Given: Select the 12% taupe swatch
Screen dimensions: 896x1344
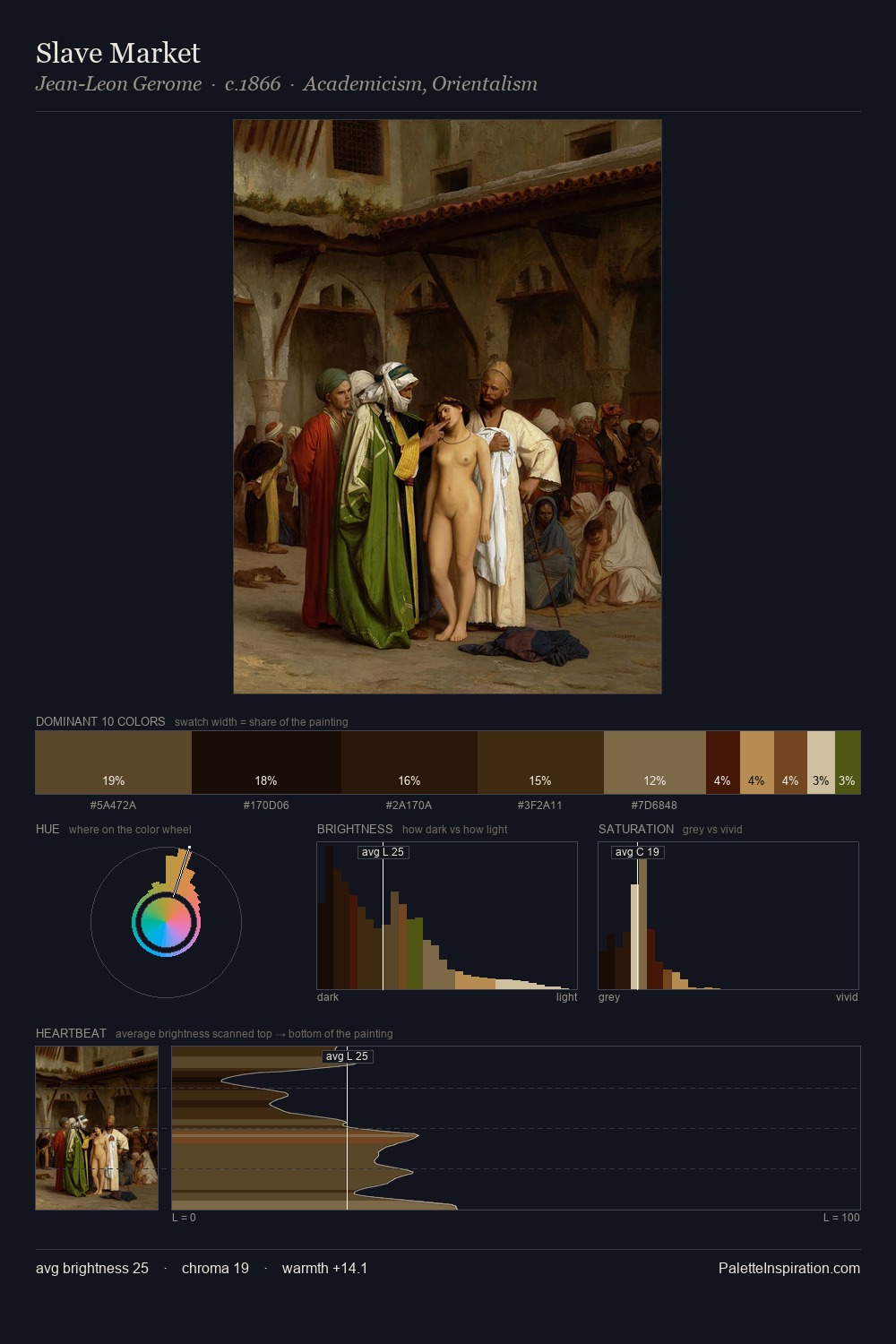Looking at the screenshot, I should pos(655,762).
